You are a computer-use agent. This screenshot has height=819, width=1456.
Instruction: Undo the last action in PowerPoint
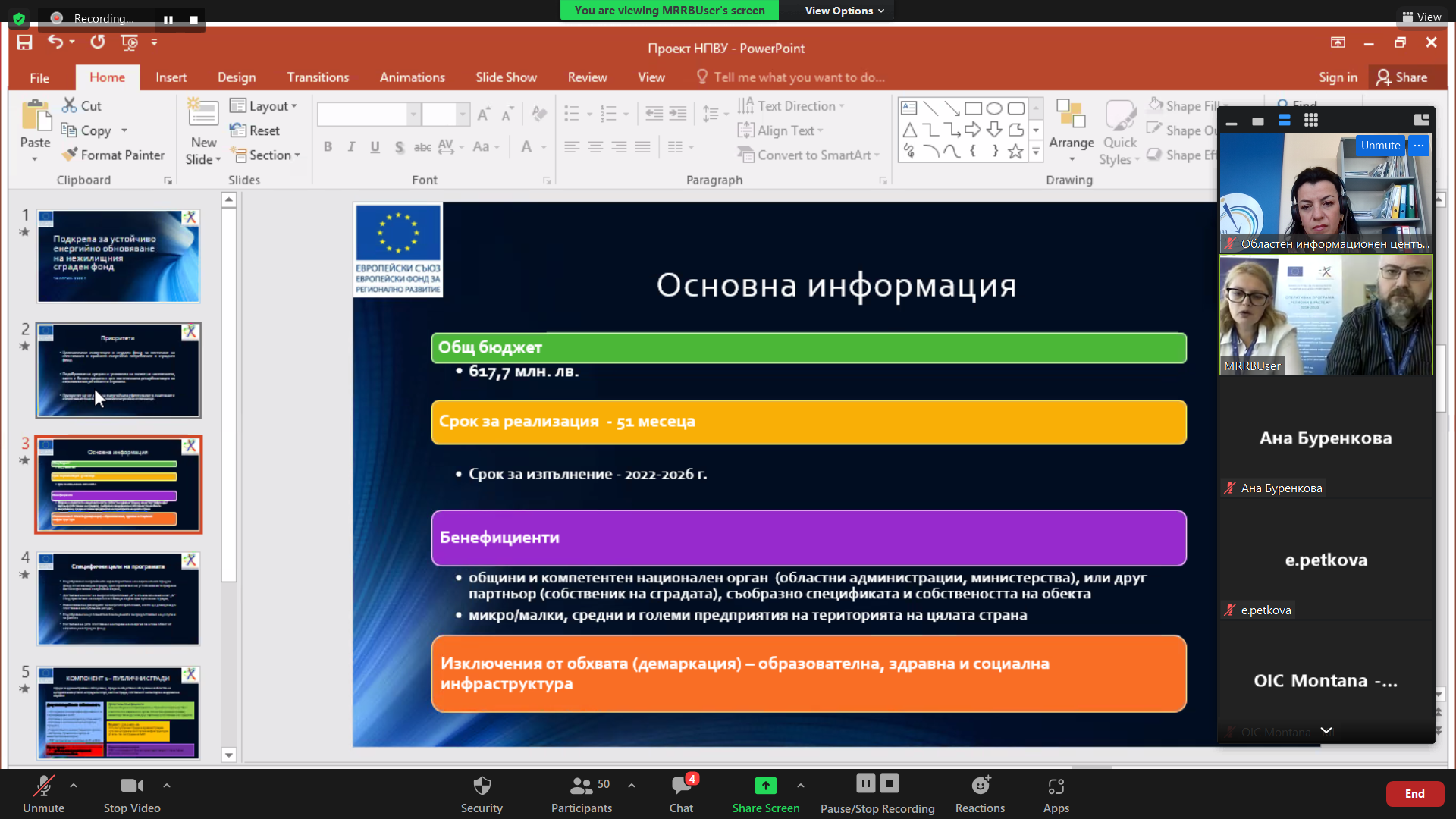click(55, 42)
